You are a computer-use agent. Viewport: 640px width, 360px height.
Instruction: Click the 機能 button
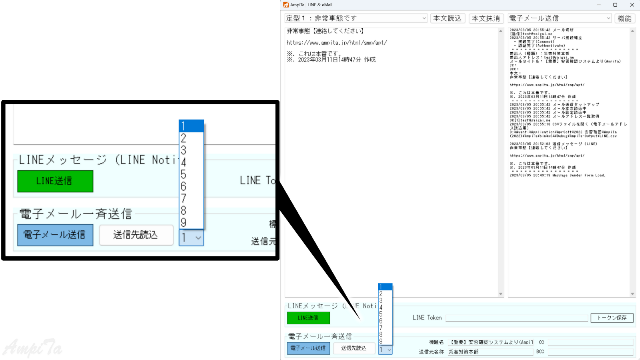624,18
